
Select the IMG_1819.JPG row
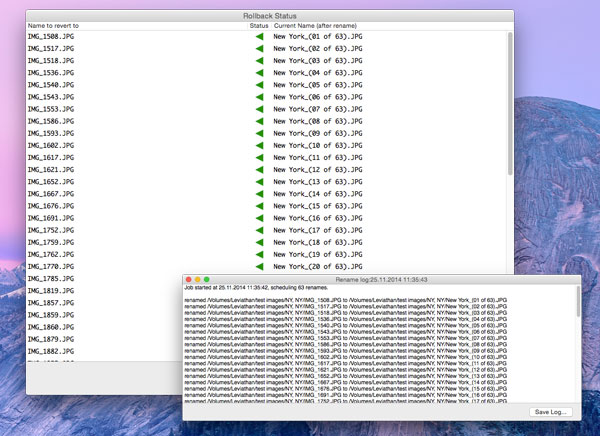pyautogui.click(x=51, y=291)
